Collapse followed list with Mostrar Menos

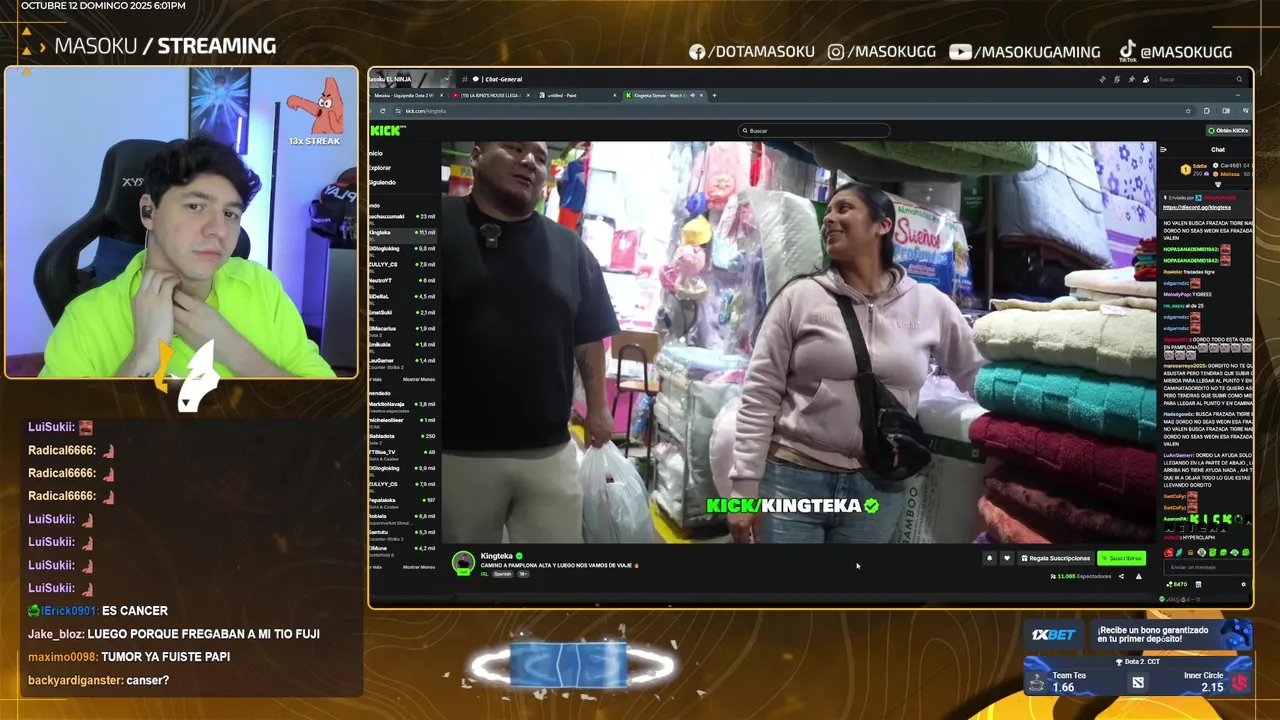coord(419,379)
